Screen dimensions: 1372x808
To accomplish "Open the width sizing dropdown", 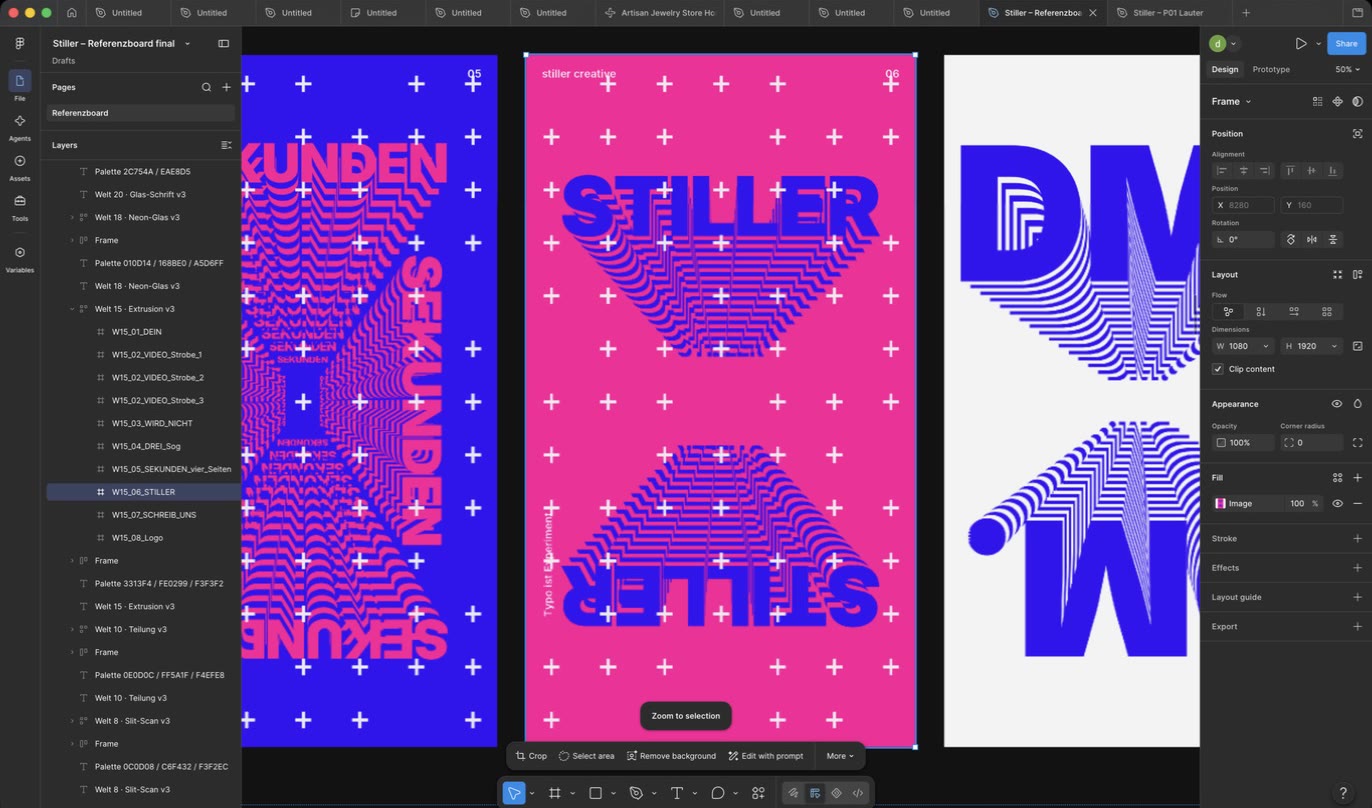I will [1266, 346].
